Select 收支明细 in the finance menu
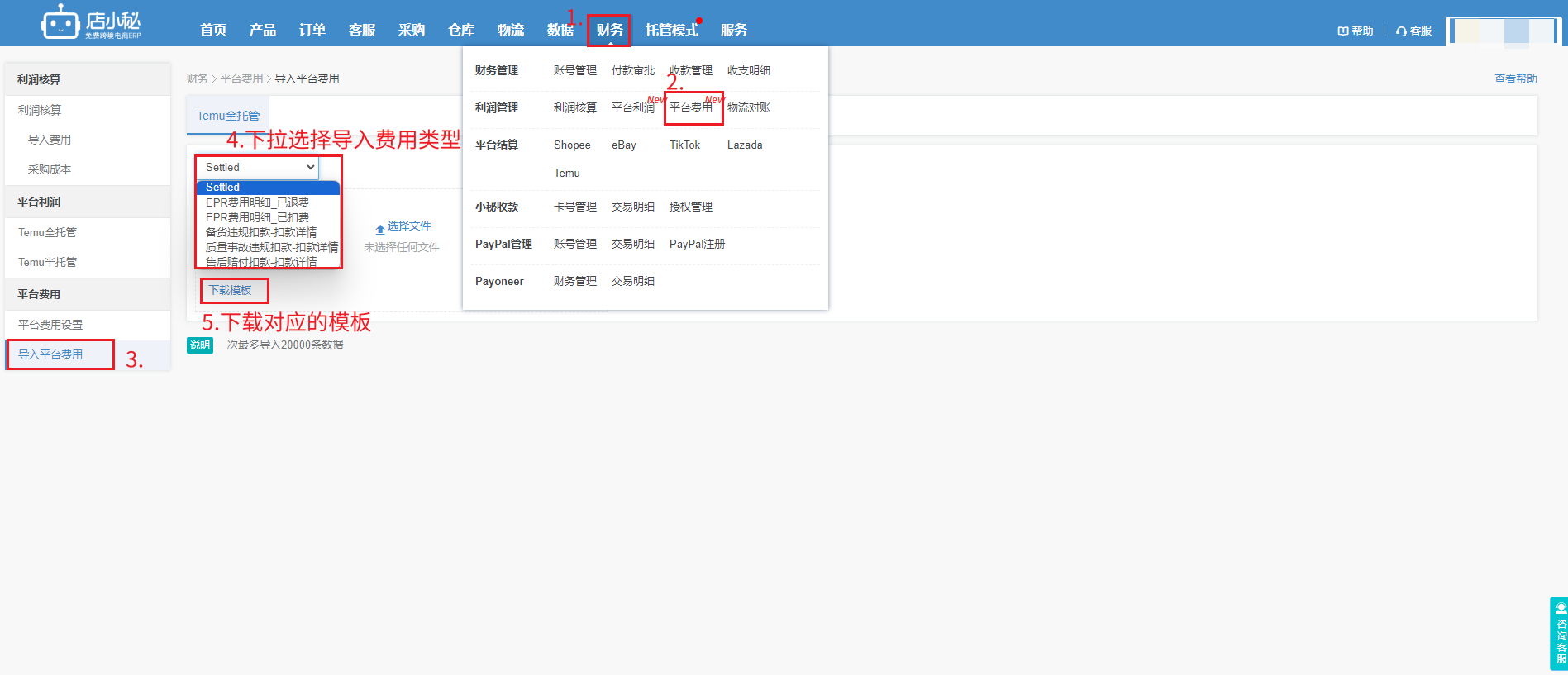This screenshot has width=1568, height=675. (x=749, y=70)
